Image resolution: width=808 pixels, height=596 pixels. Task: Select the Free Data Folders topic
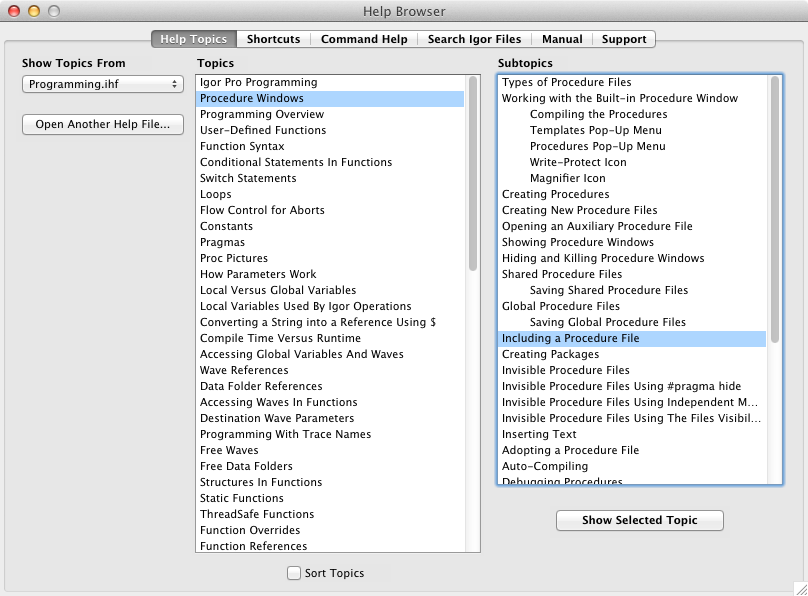(330, 466)
